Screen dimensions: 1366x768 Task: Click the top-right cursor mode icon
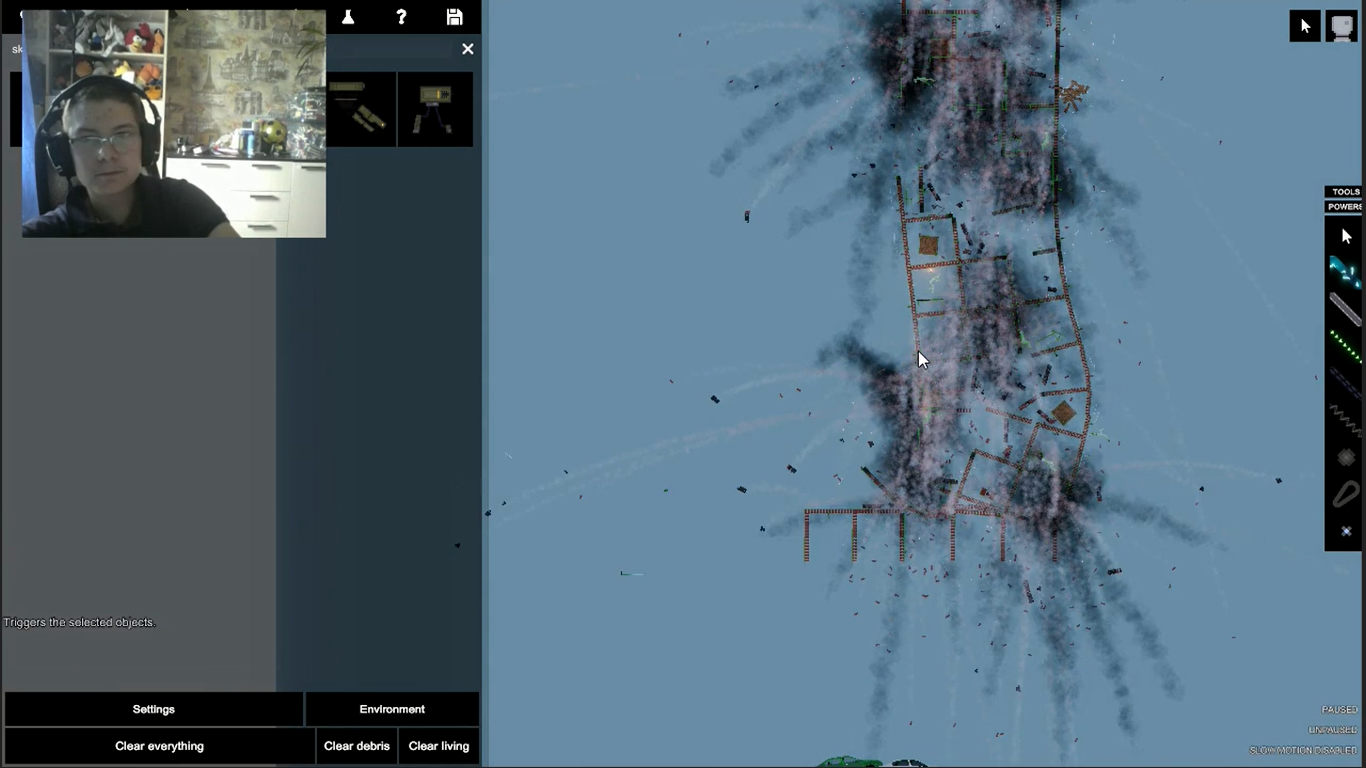[1304, 27]
